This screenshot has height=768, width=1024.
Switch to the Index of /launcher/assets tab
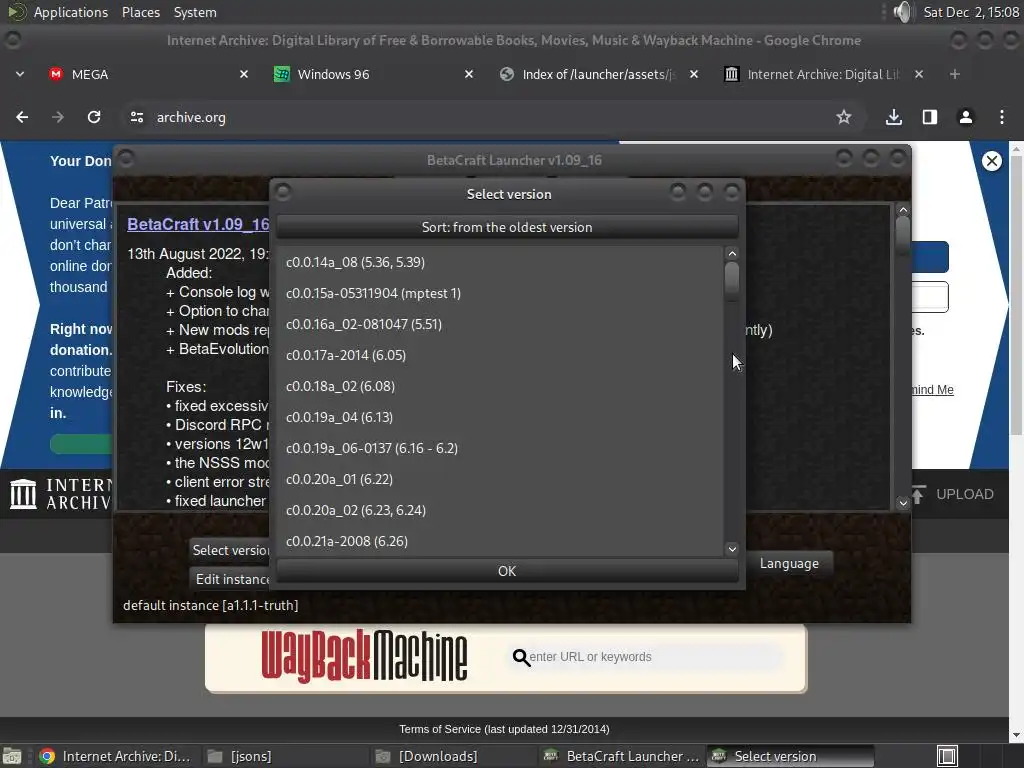pyautogui.click(x=598, y=74)
